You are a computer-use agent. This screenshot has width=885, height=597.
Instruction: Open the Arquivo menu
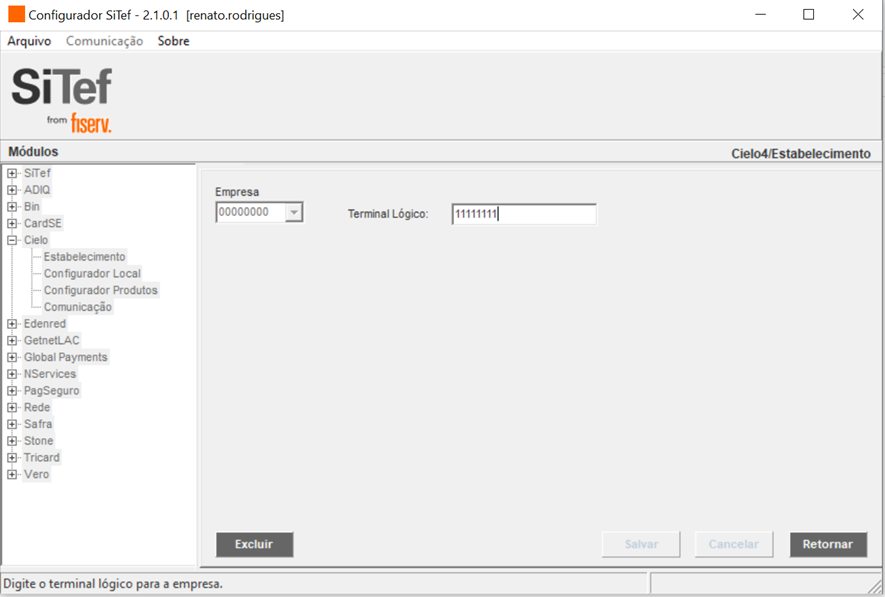click(x=29, y=41)
